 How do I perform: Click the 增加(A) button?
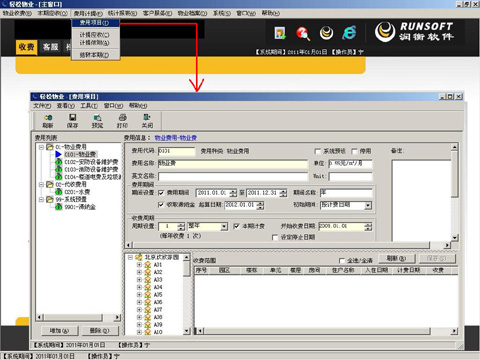(x=59, y=331)
